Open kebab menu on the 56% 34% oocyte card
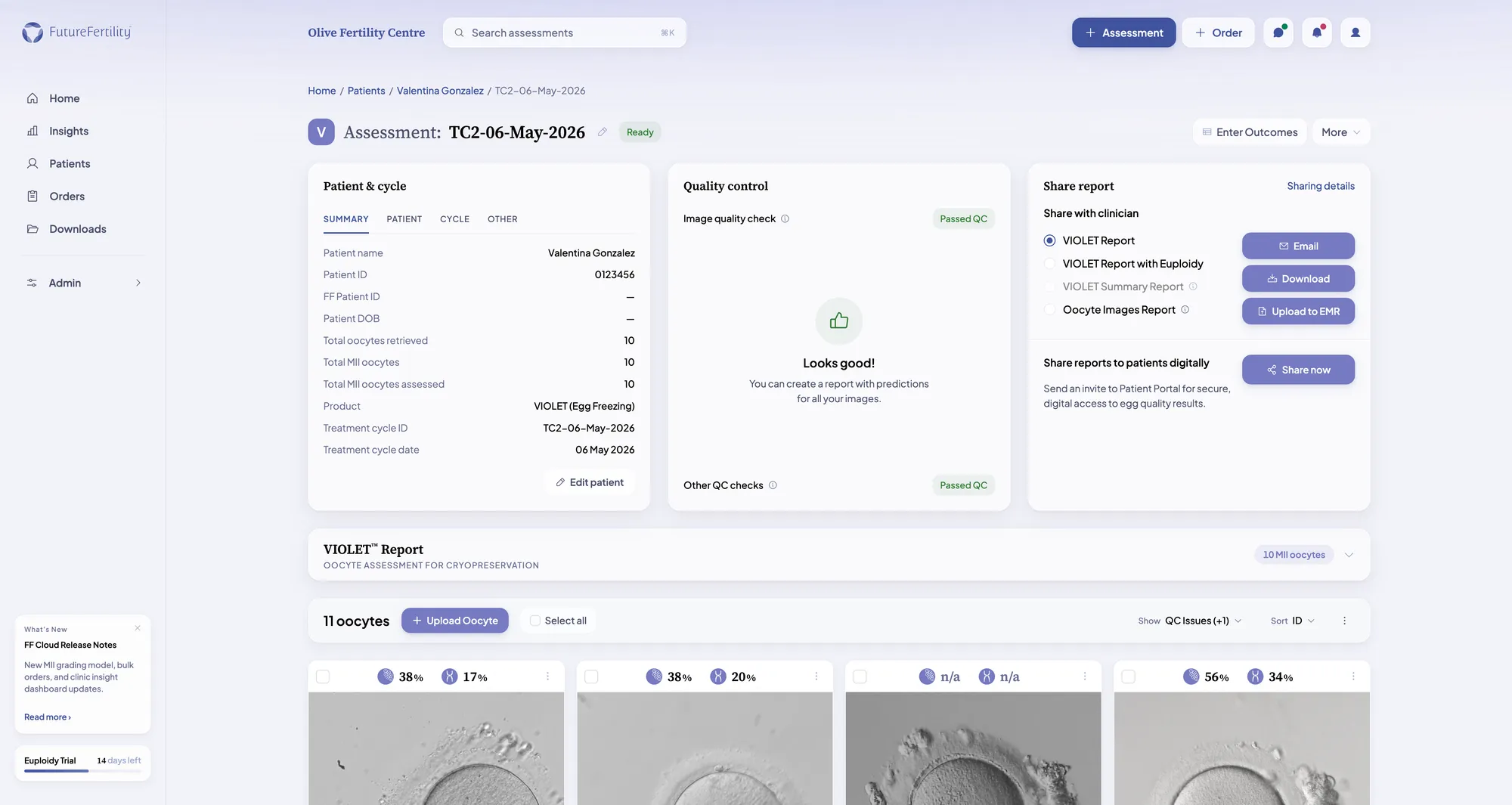Viewport: 1512px width, 805px height. pyautogui.click(x=1353, y=677)
